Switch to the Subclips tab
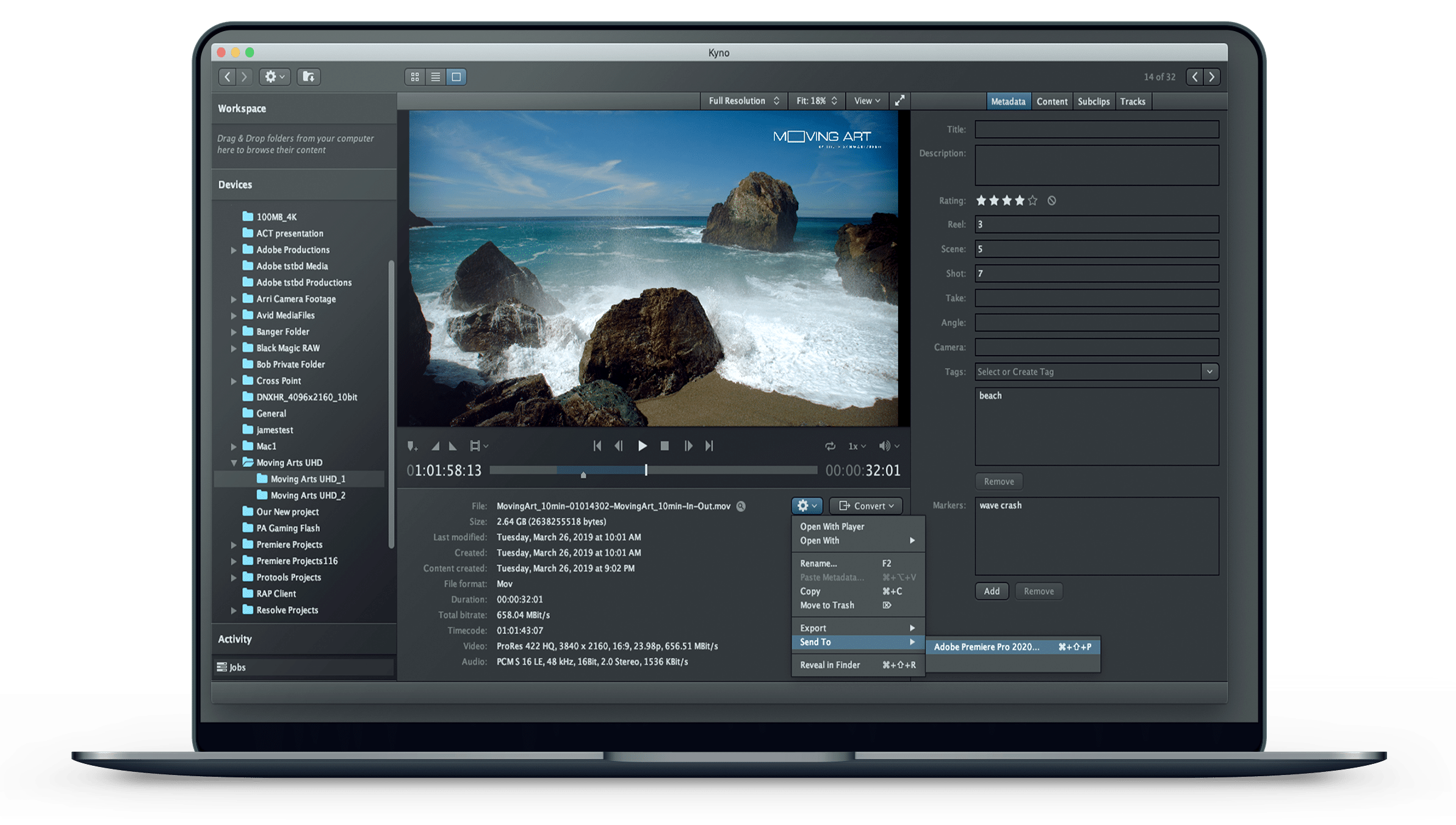This screenshot has width=1456, height=825. coord(1094,101)
